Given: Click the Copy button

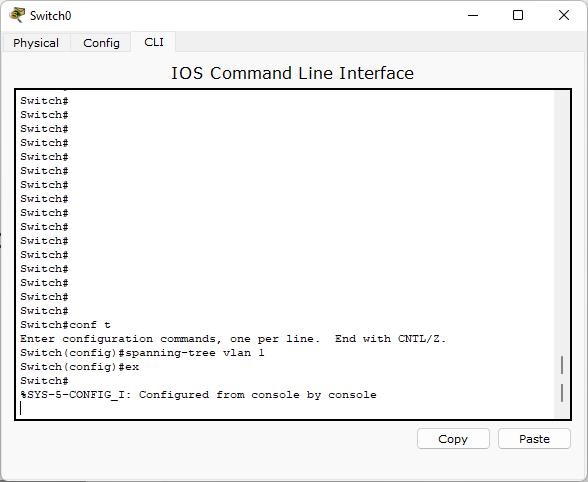Looking at the screenshot, I should point(453,438).
